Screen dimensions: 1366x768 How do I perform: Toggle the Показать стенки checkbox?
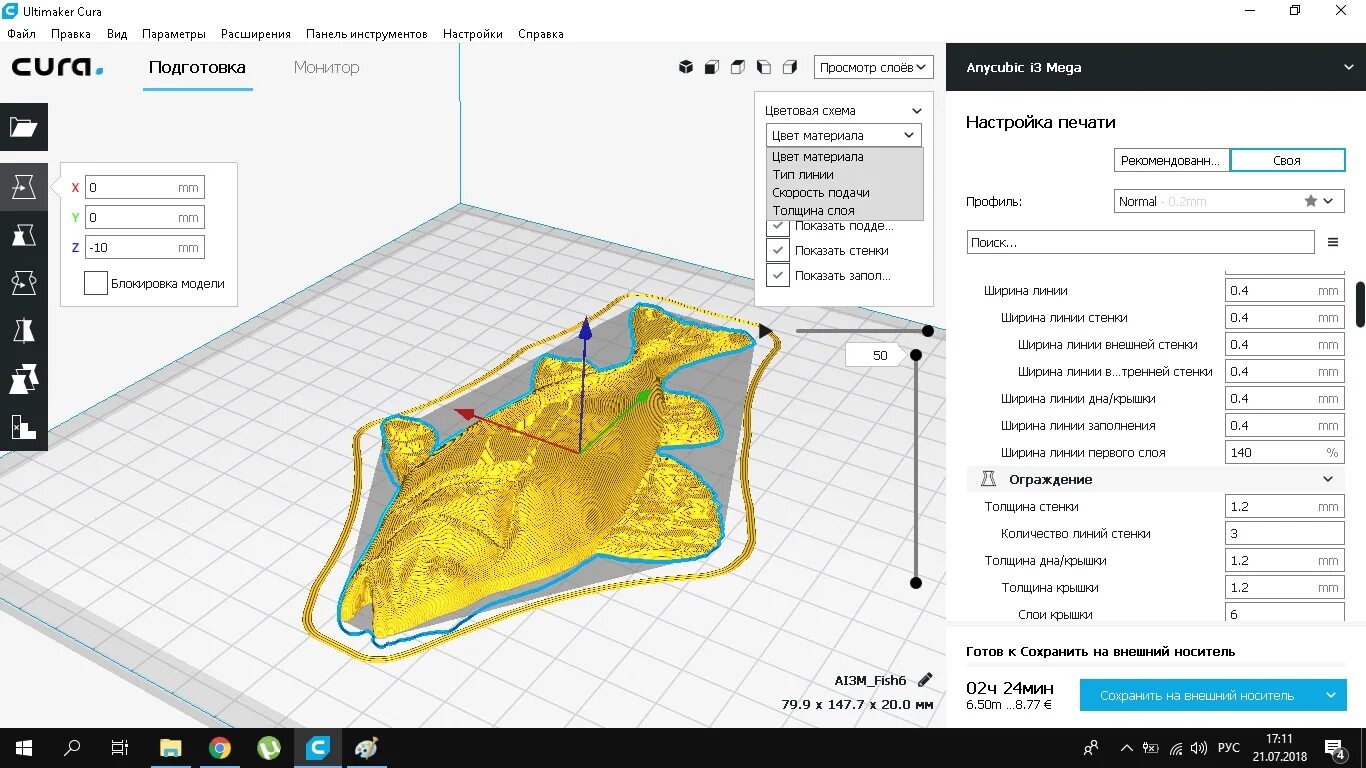[778, 250]
